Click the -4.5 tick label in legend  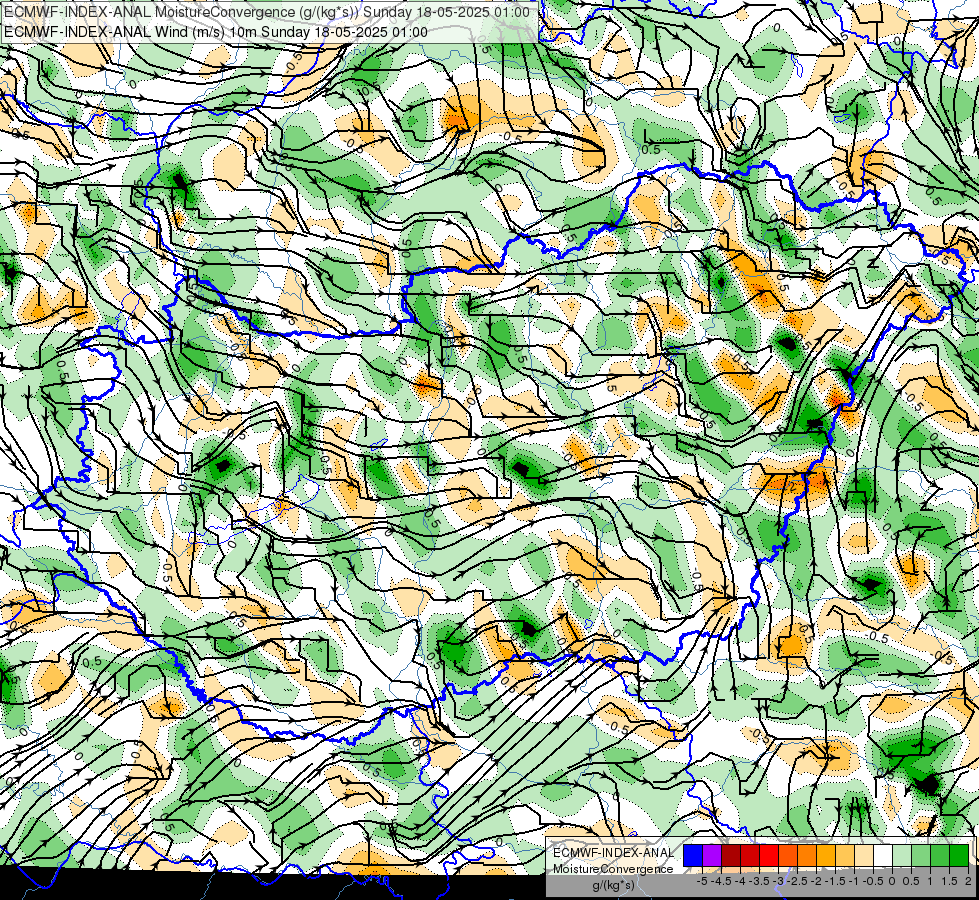722,881
